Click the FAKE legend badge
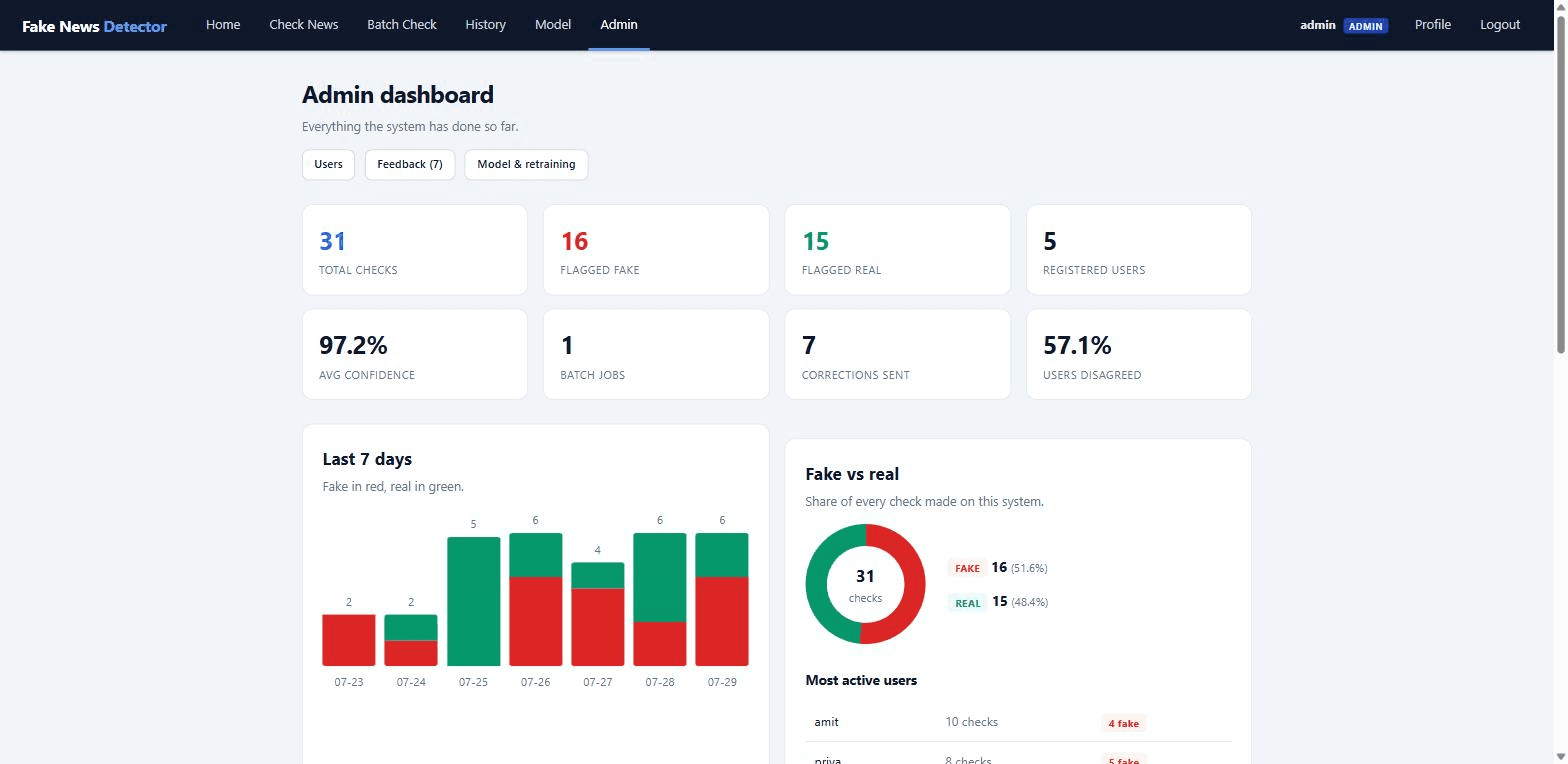The width and height of the screenshot is (1568, 764). tap(967, 568)
